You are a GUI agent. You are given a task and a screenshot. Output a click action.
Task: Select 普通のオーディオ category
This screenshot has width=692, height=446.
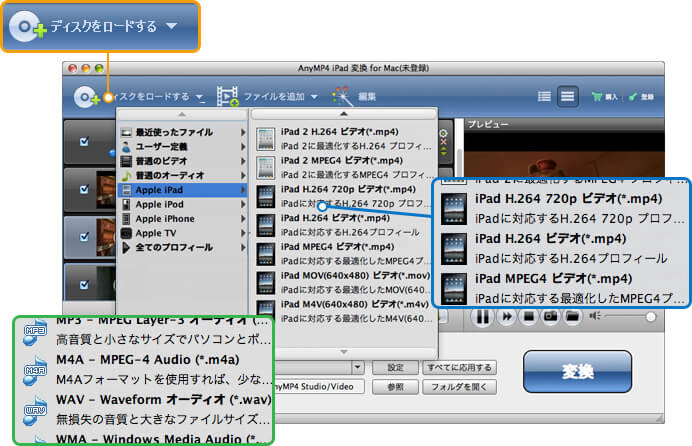[183, 176]
